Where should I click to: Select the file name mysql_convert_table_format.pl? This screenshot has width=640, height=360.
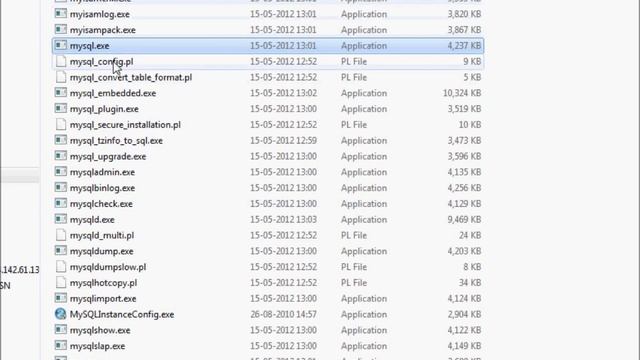[x=131, y=78]
